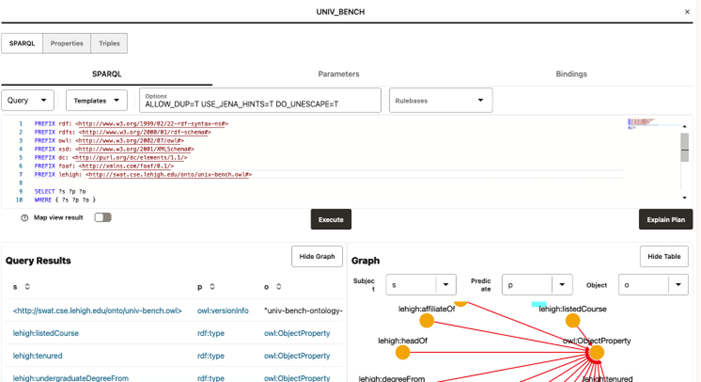The image size is (701, 382).
Task: Open the Query type dropdown
Action: coord(28,100)
